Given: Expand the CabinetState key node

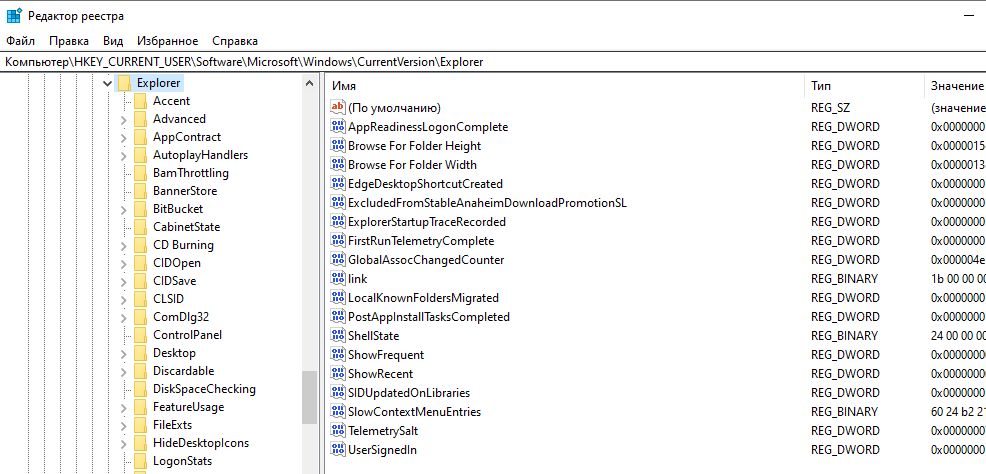Looking at the screenshot, I should (x=123, y=227).
